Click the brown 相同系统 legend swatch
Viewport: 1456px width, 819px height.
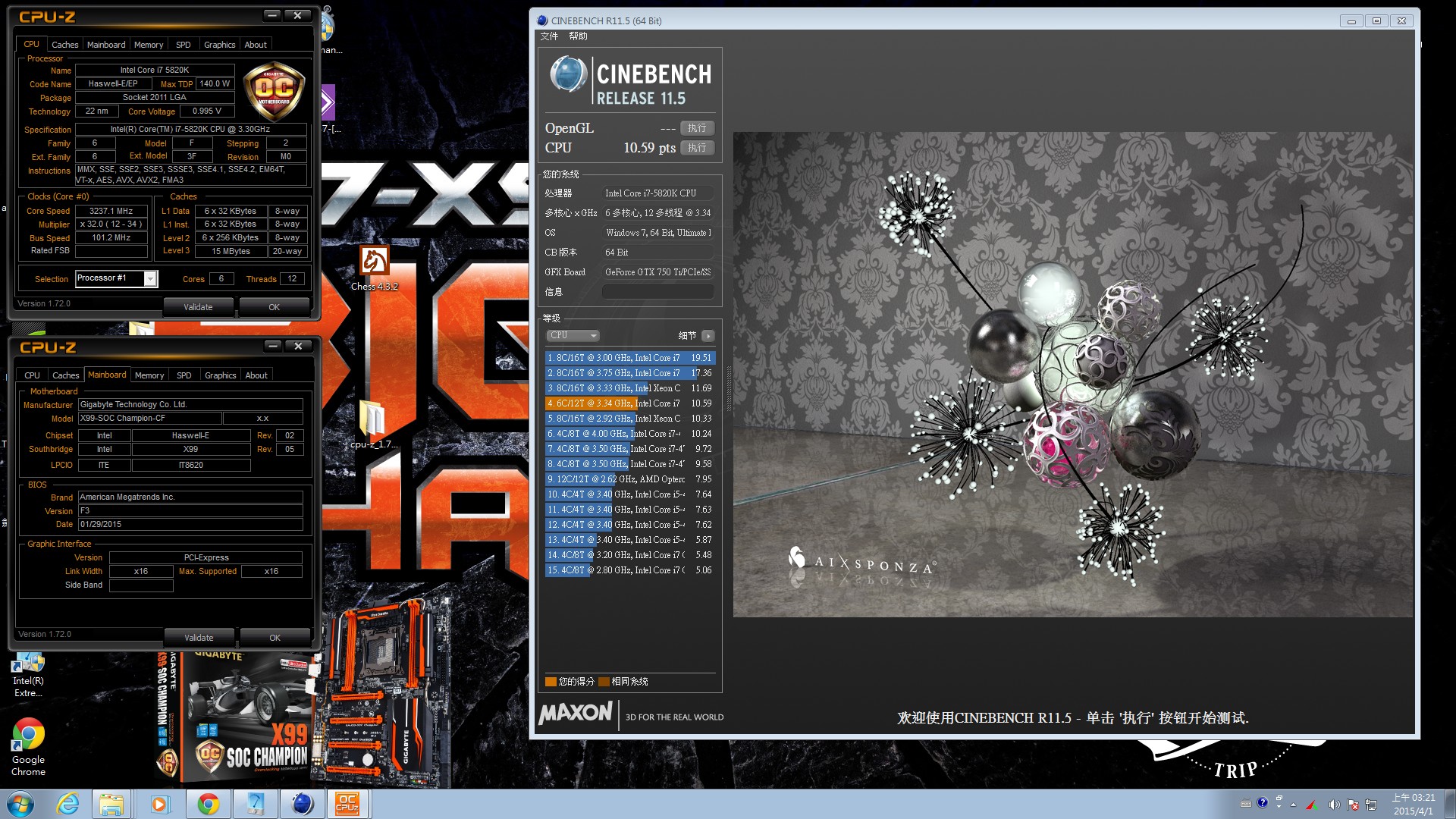tap(604, 682)
